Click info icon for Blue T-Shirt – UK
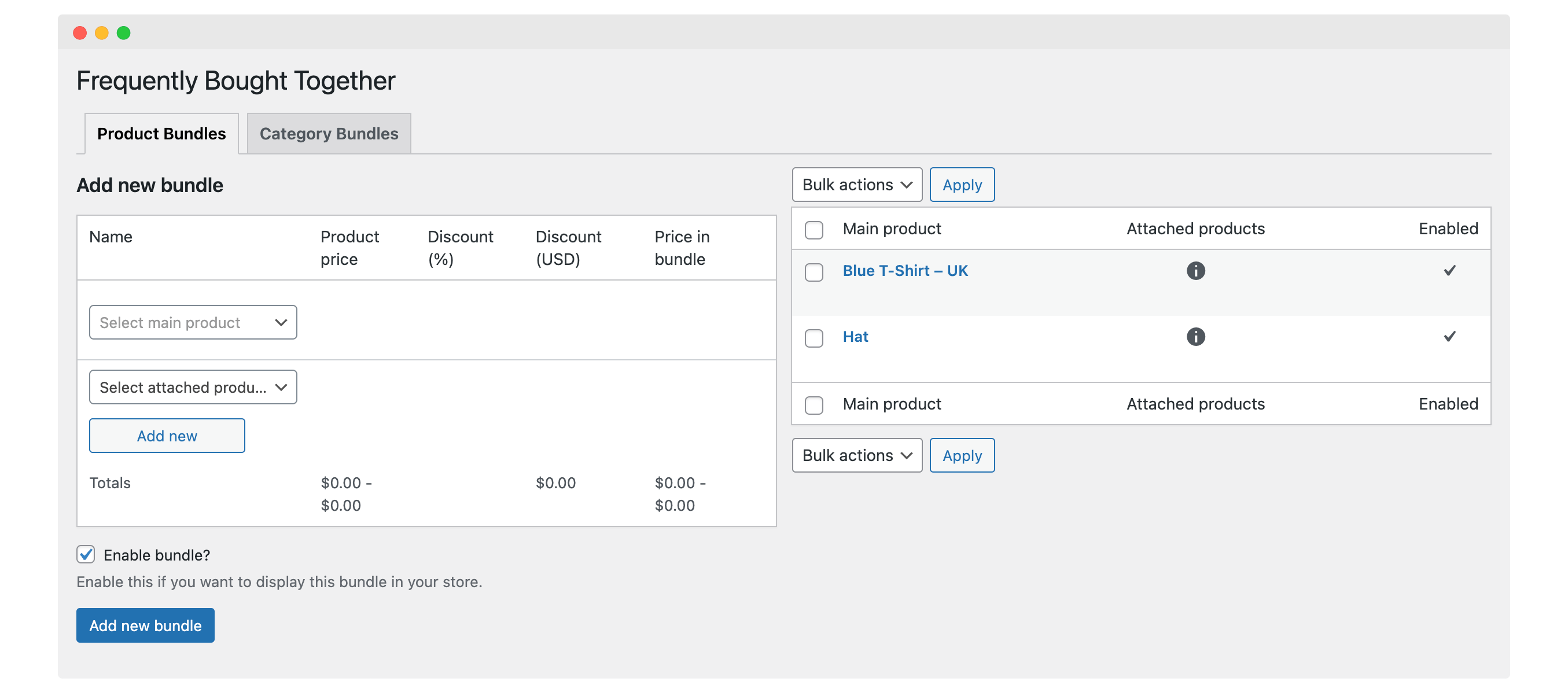The height and width of the screenshot is (693, 1568). (x=1195, y=271)
